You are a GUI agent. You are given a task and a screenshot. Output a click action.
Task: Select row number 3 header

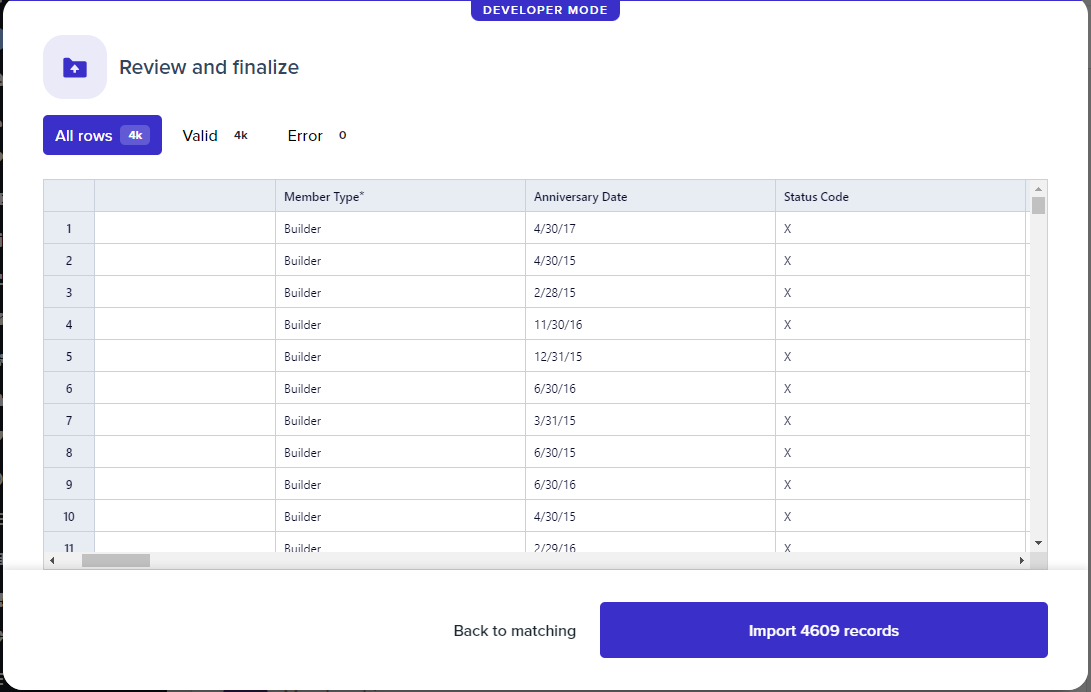tap(69, 292)
